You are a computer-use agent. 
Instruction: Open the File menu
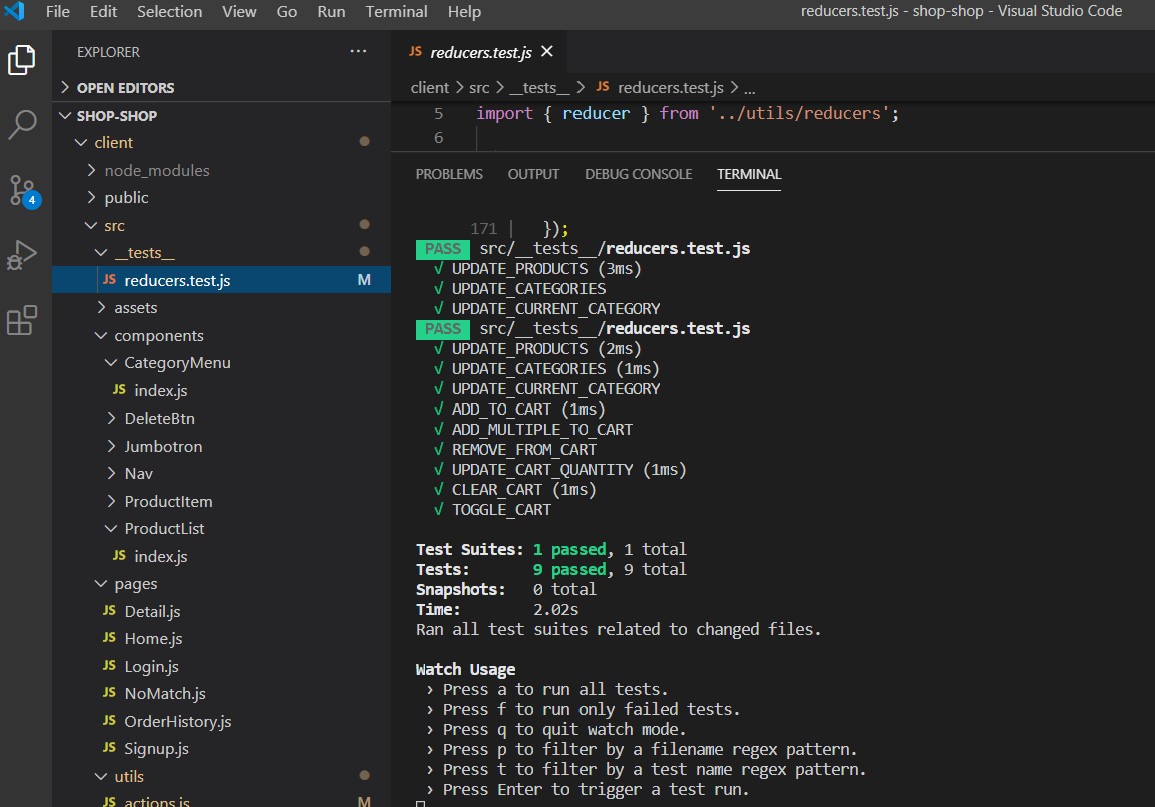click(57, 12)
